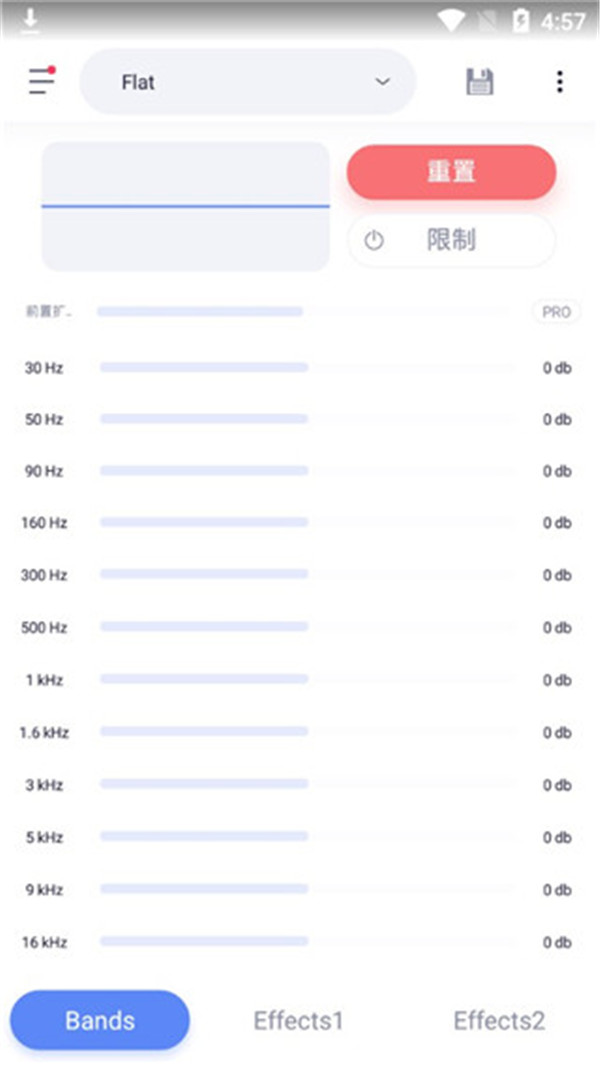Open the three-dot overflow menu
This screenshot has height=1066, width=600.
coord(559,82)
